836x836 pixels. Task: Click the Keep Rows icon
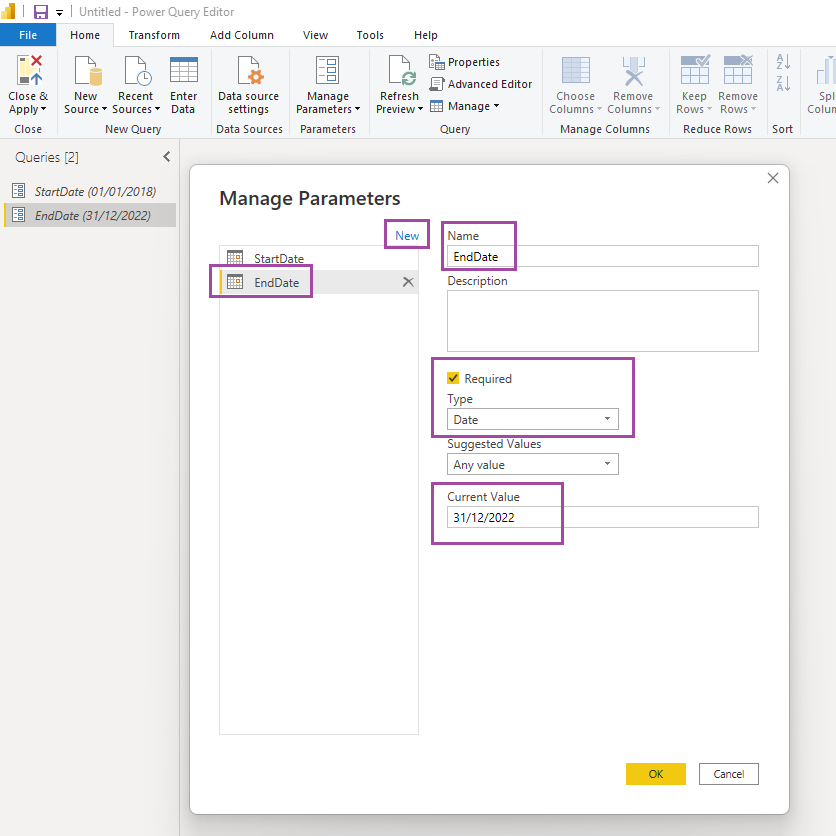695,69
